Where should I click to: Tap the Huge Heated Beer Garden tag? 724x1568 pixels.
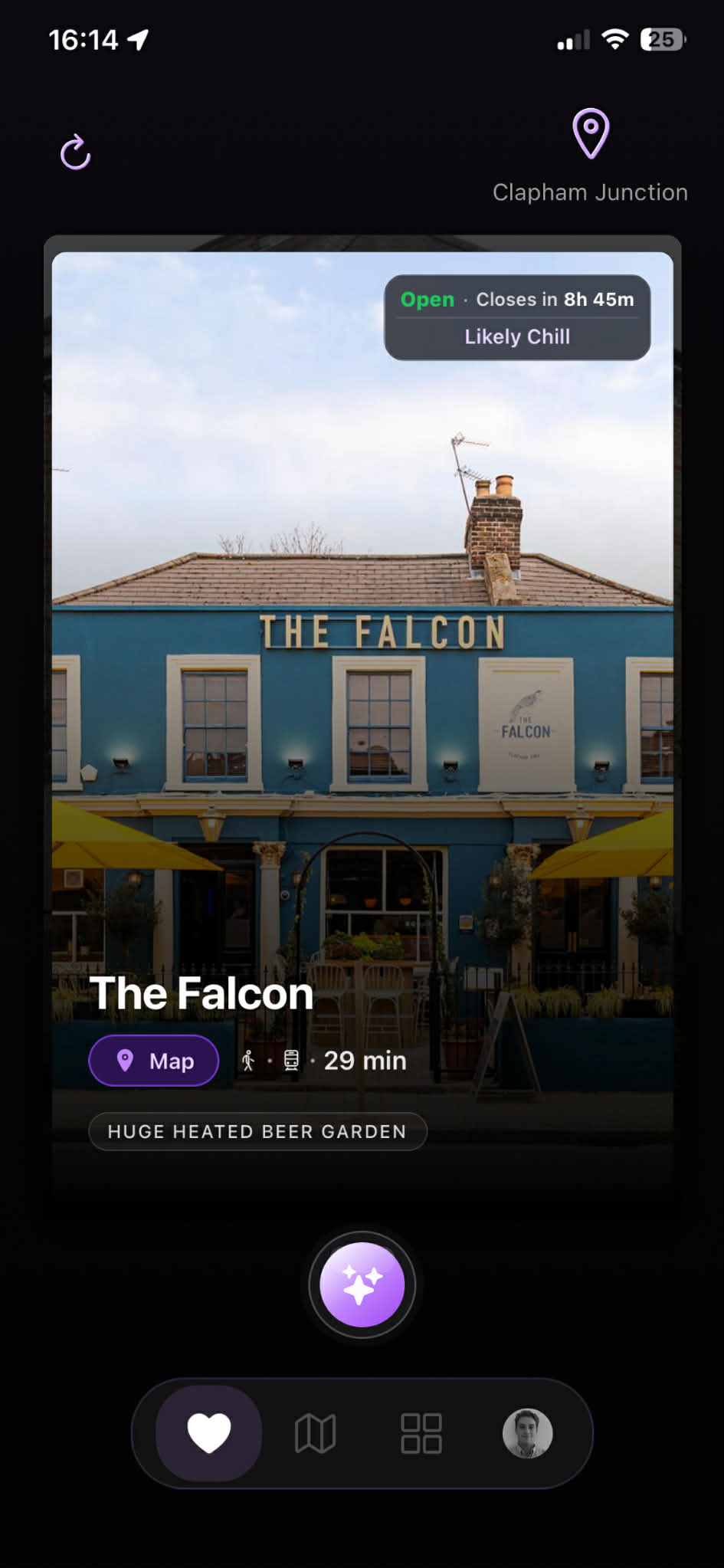coord(257,1131)
